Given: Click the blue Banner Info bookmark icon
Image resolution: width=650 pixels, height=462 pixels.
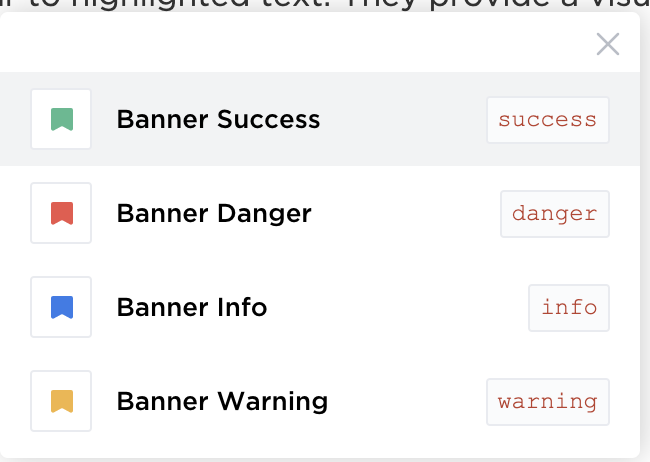Looking at the screenshot, I should pyautogui.click(x=62, y=307).
